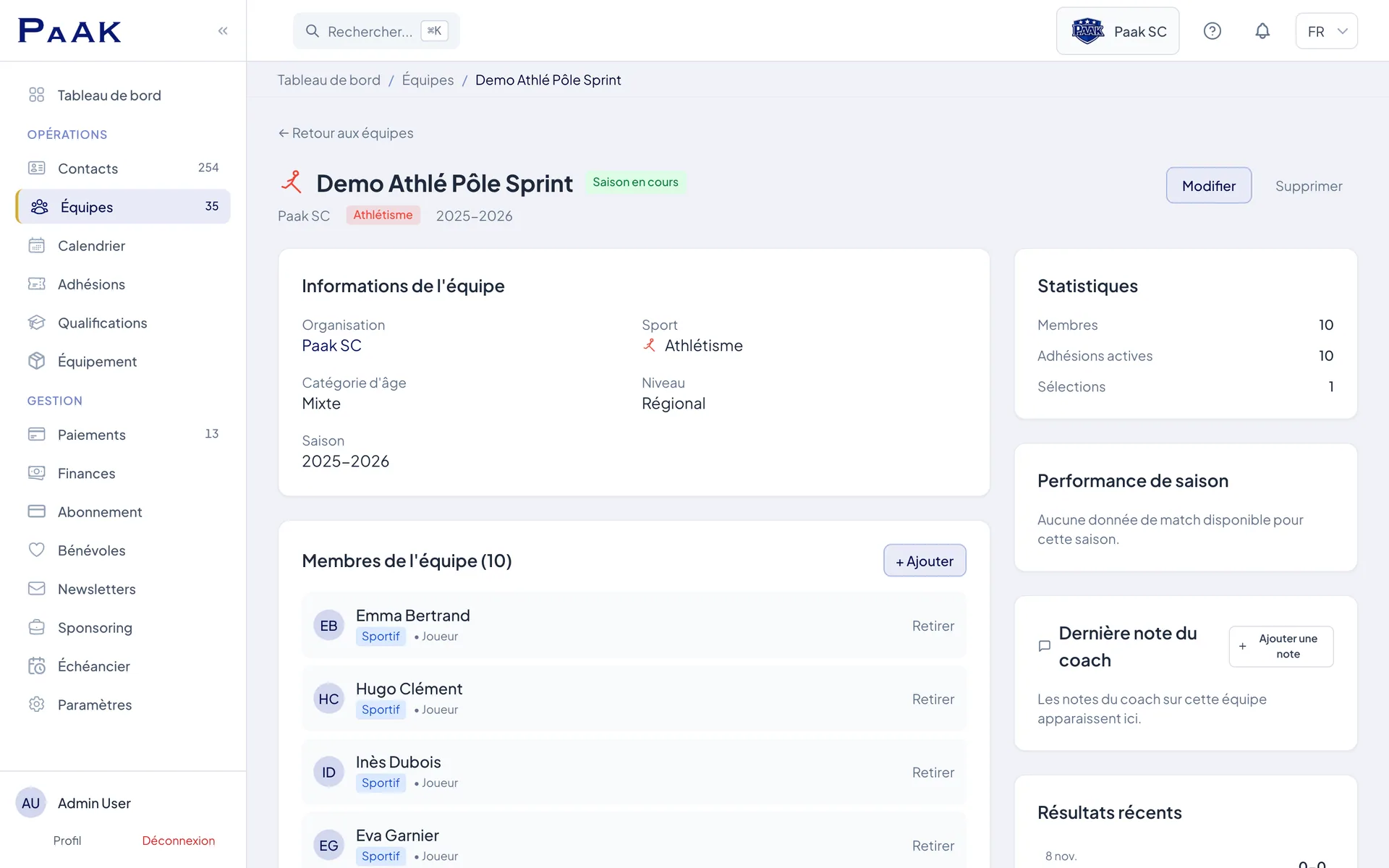Click the EB avatar of Emma Bertrand
The height and width of the screenshot is (868, 1389).
pyautogui.click(x=328, y=626)
